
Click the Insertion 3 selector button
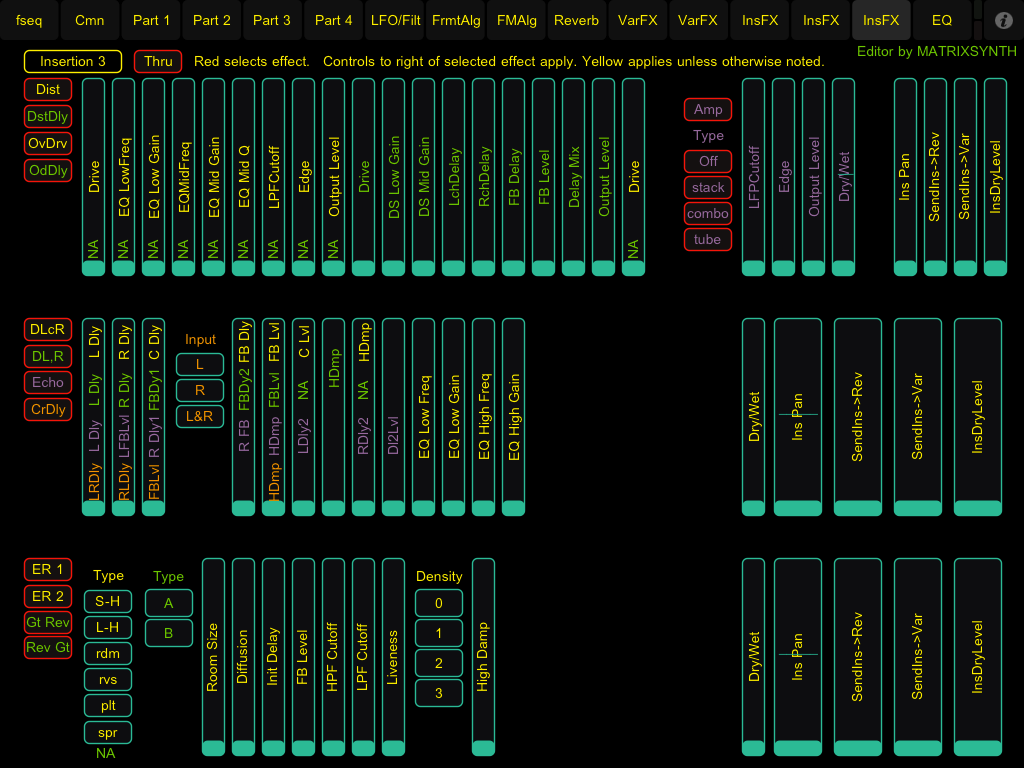(x=73, y=62)
